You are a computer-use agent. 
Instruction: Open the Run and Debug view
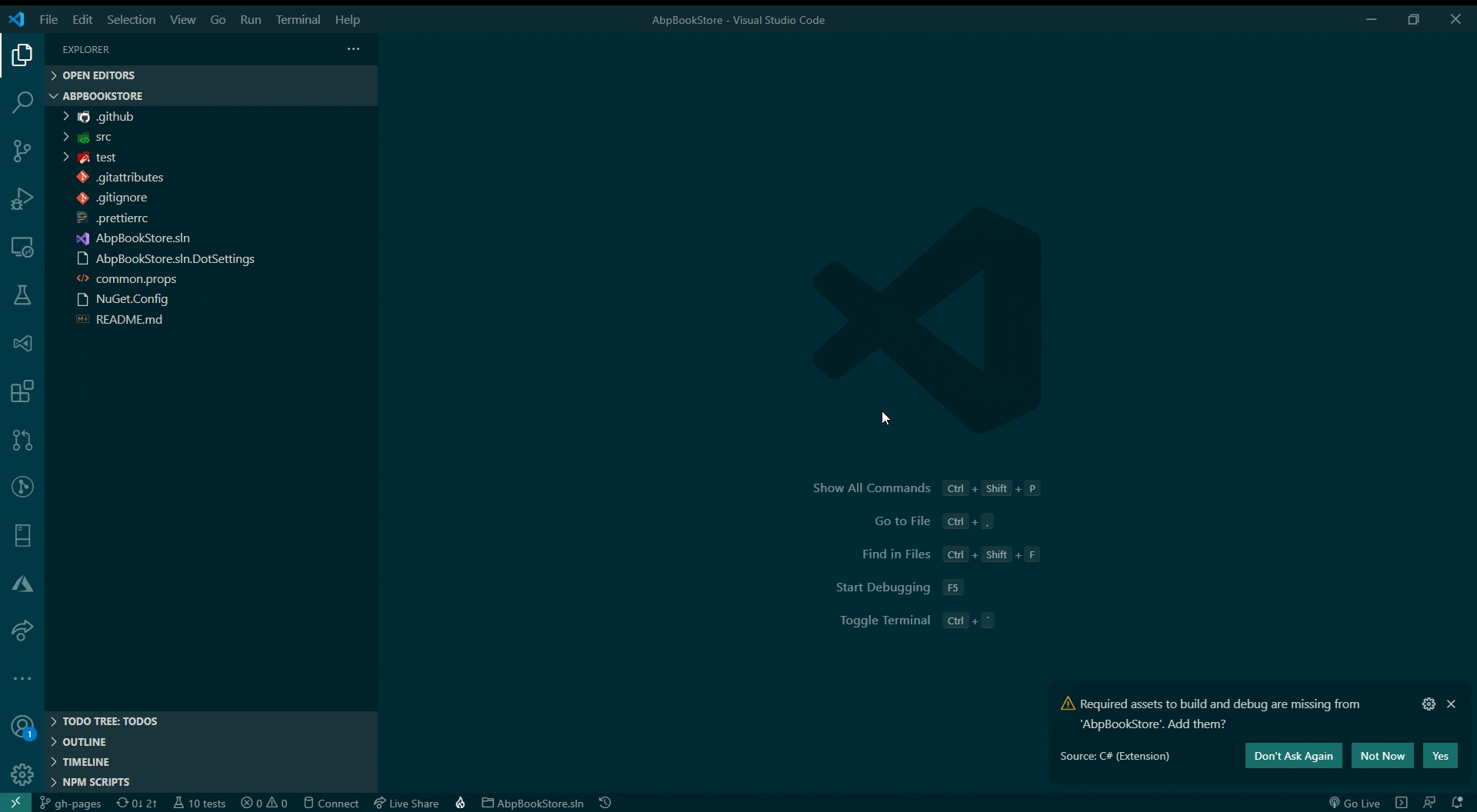[22, 199]
